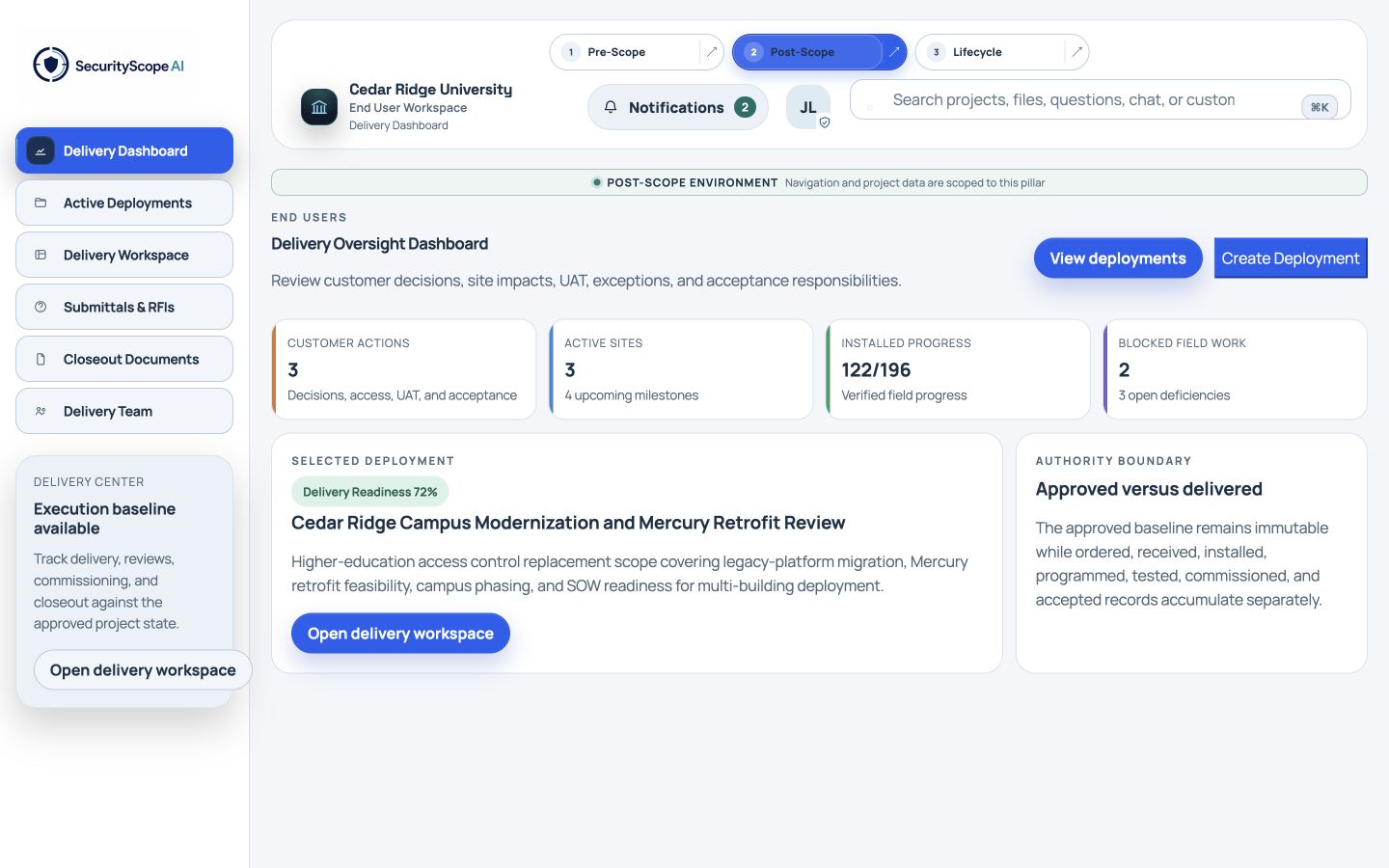Open the Customer Actions summary card
This screenshot has height=868, width=1389.
pyautogui.click(x=404, y=369)
